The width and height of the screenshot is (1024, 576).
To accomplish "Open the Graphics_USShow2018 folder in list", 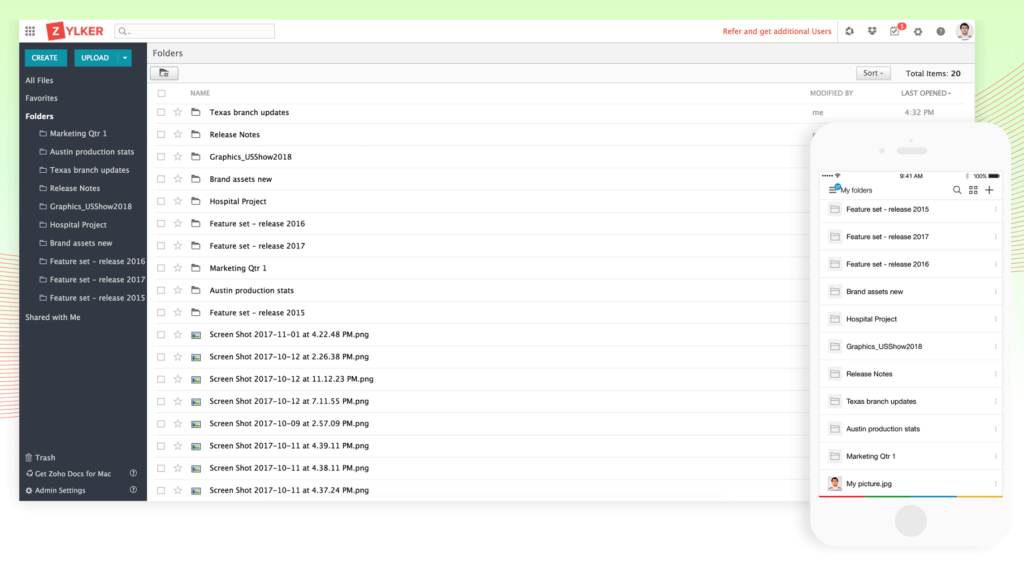I will [x=250, y=157].
